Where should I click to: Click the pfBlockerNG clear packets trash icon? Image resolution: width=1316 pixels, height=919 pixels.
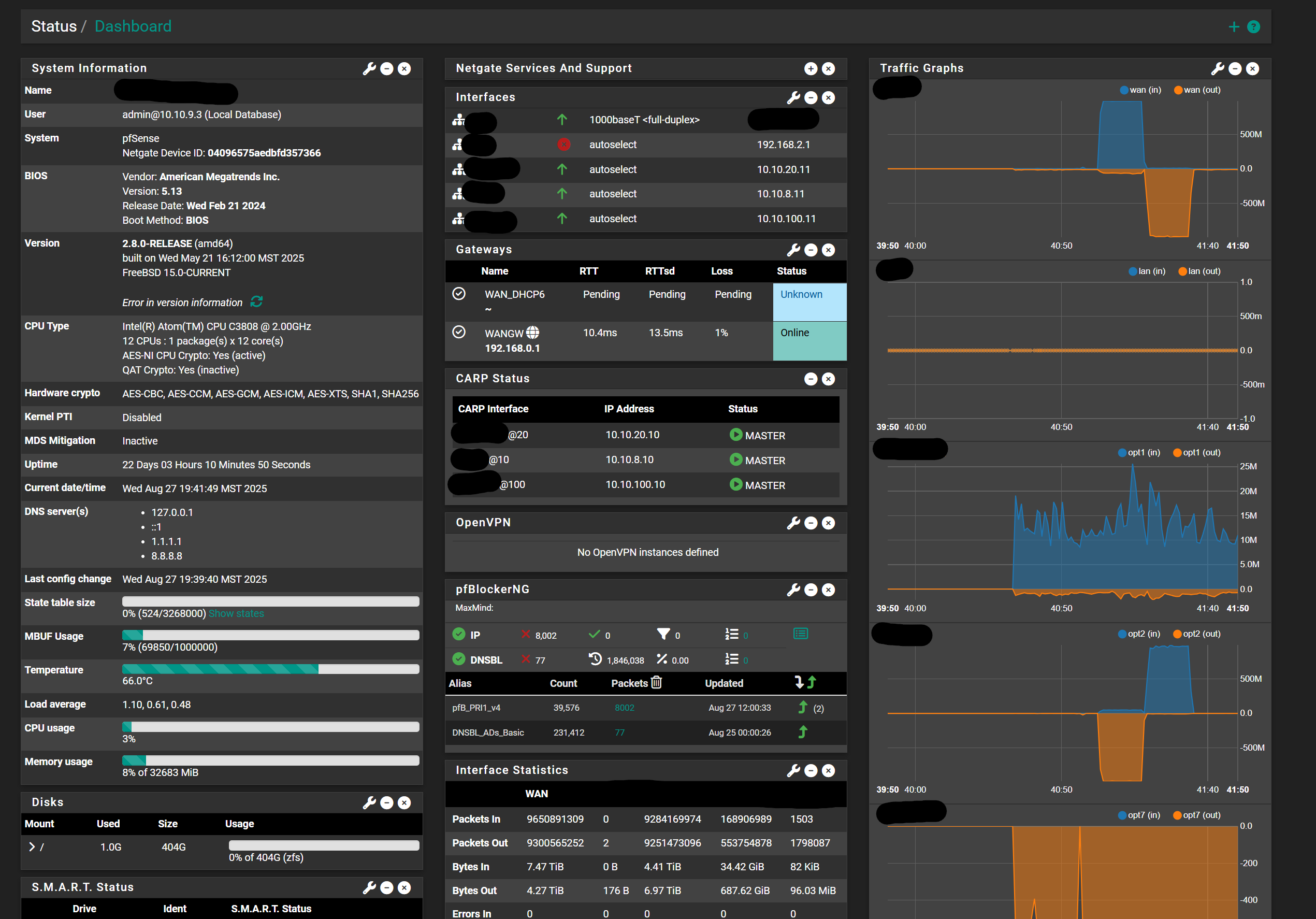coord(656,682)
